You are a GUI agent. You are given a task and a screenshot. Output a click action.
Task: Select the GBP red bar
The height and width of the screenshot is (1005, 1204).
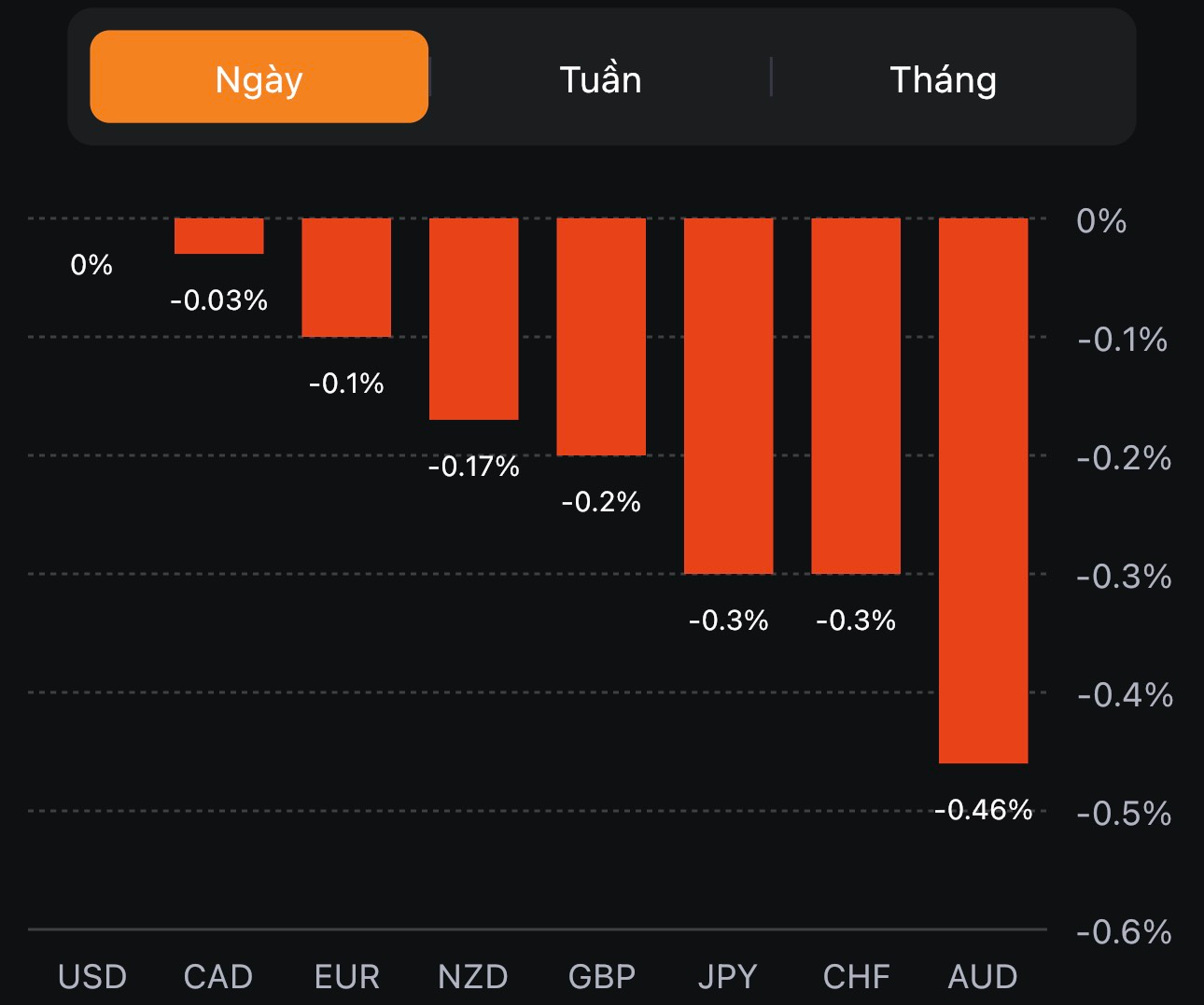tap(601, 336)
